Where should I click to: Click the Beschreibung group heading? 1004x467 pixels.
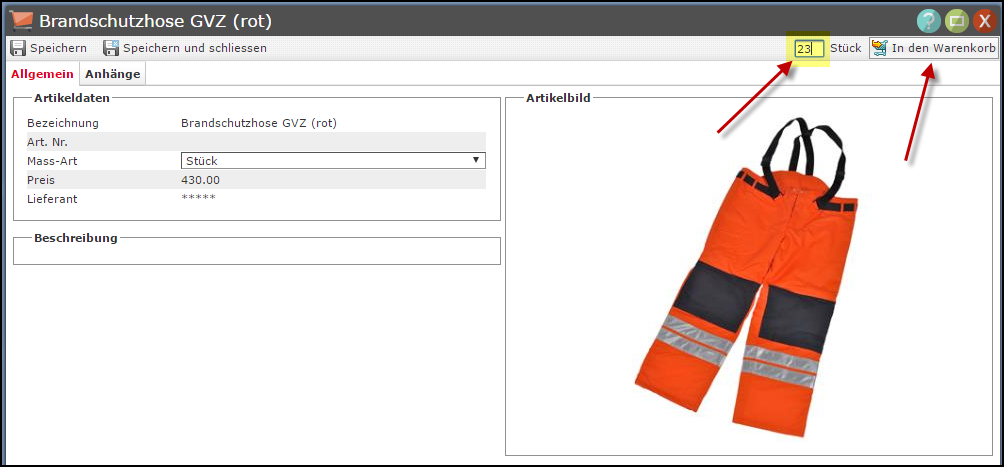76,238
